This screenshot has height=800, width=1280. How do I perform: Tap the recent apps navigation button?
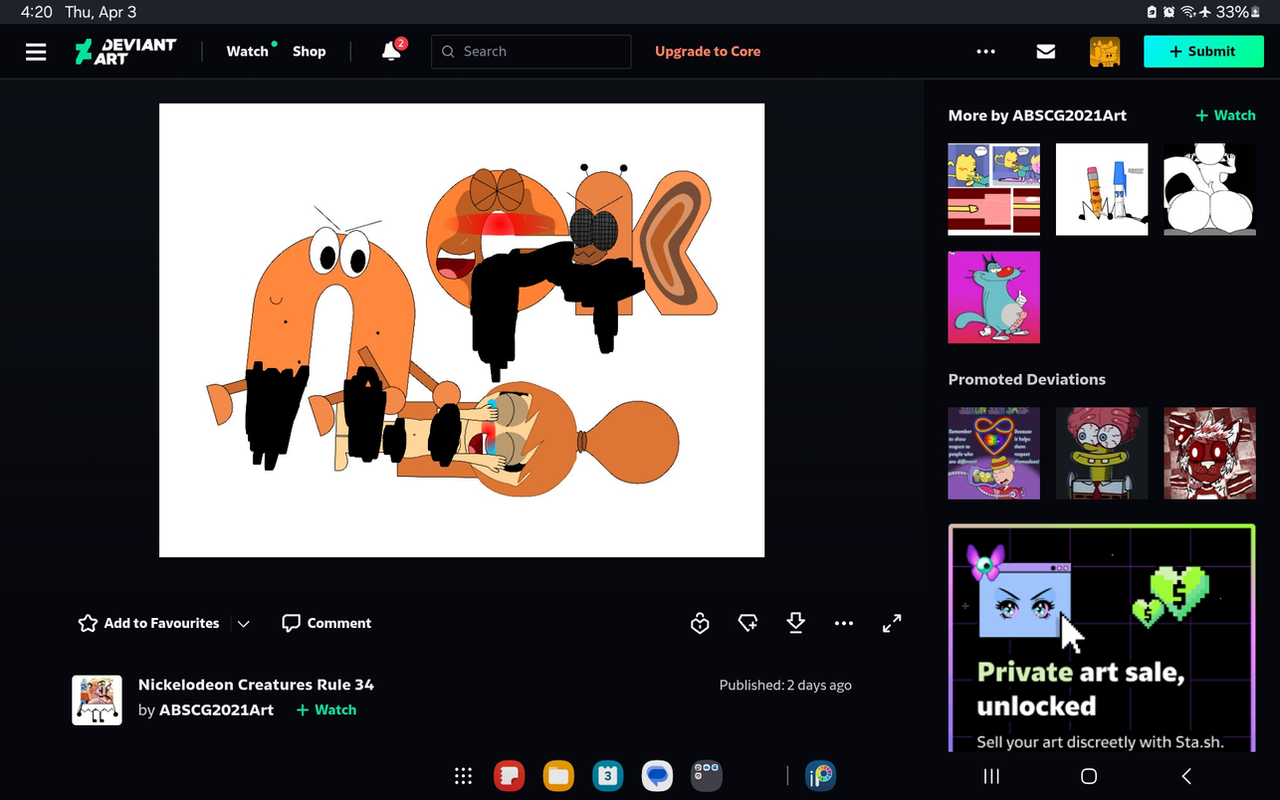(992, 776)
